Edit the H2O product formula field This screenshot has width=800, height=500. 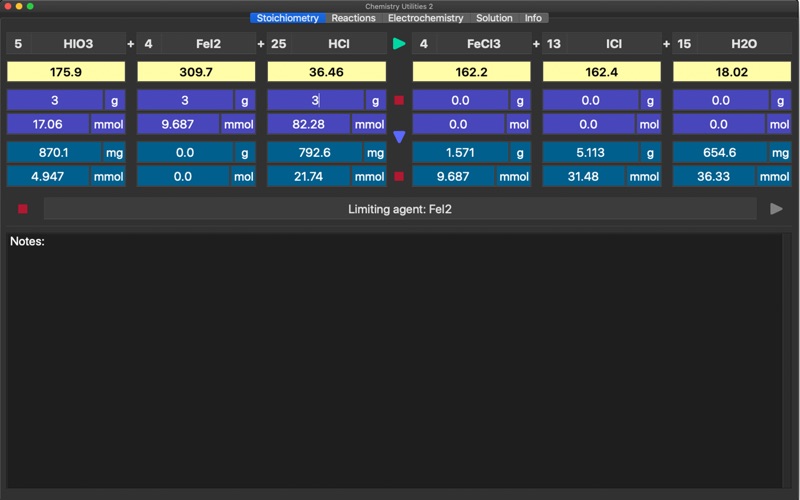pyautogui.click(x=744, y=44)
